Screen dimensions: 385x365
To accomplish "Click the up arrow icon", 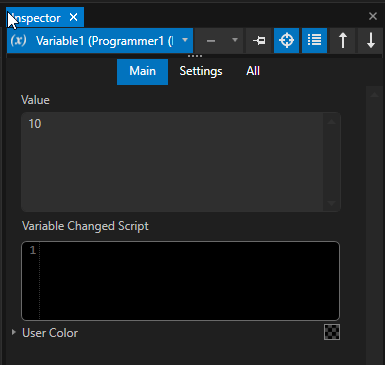I will click(x=343, y=41).
